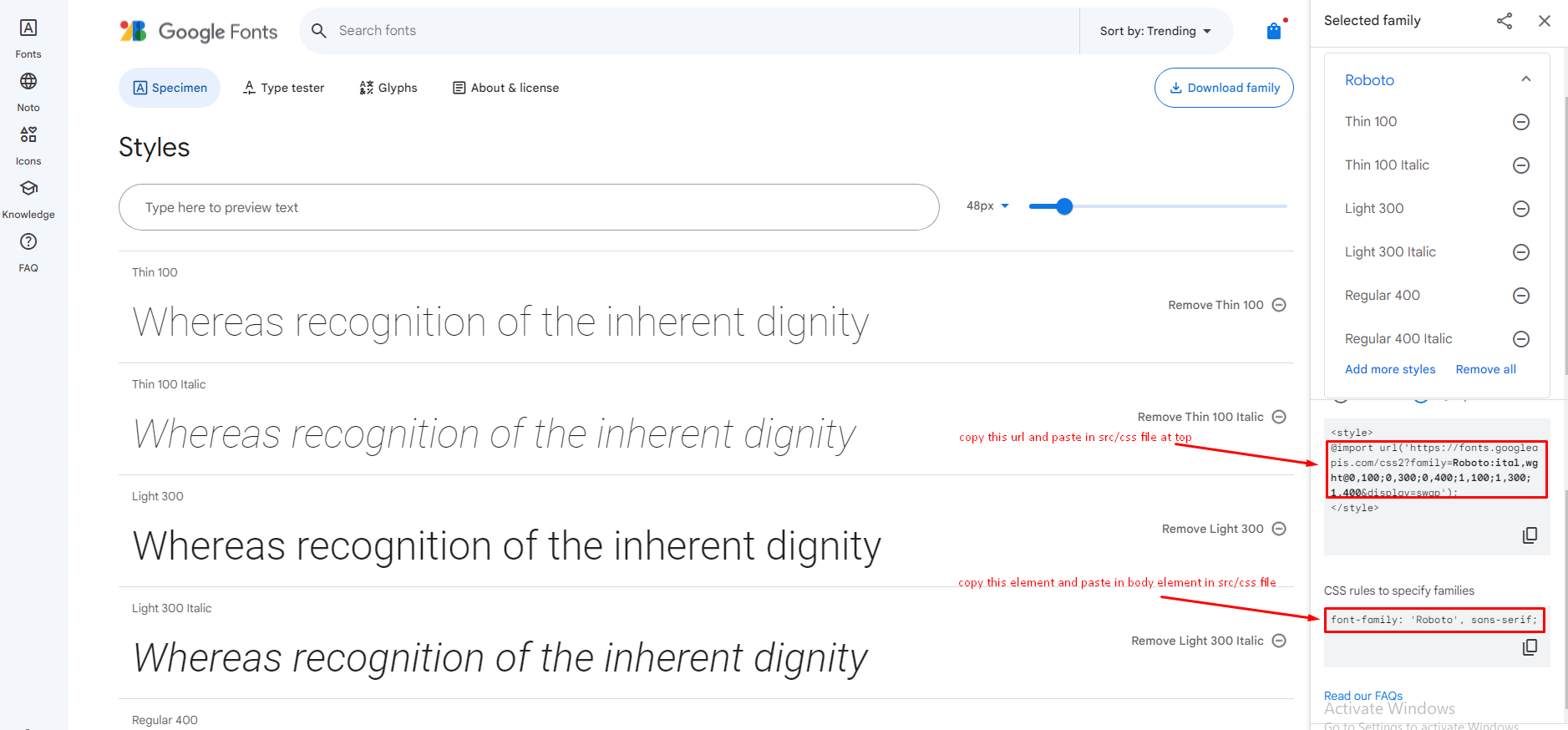Open the Sort by: Trending dropdown
This screenshot has height=730, width=1568.
(1155, 31)
